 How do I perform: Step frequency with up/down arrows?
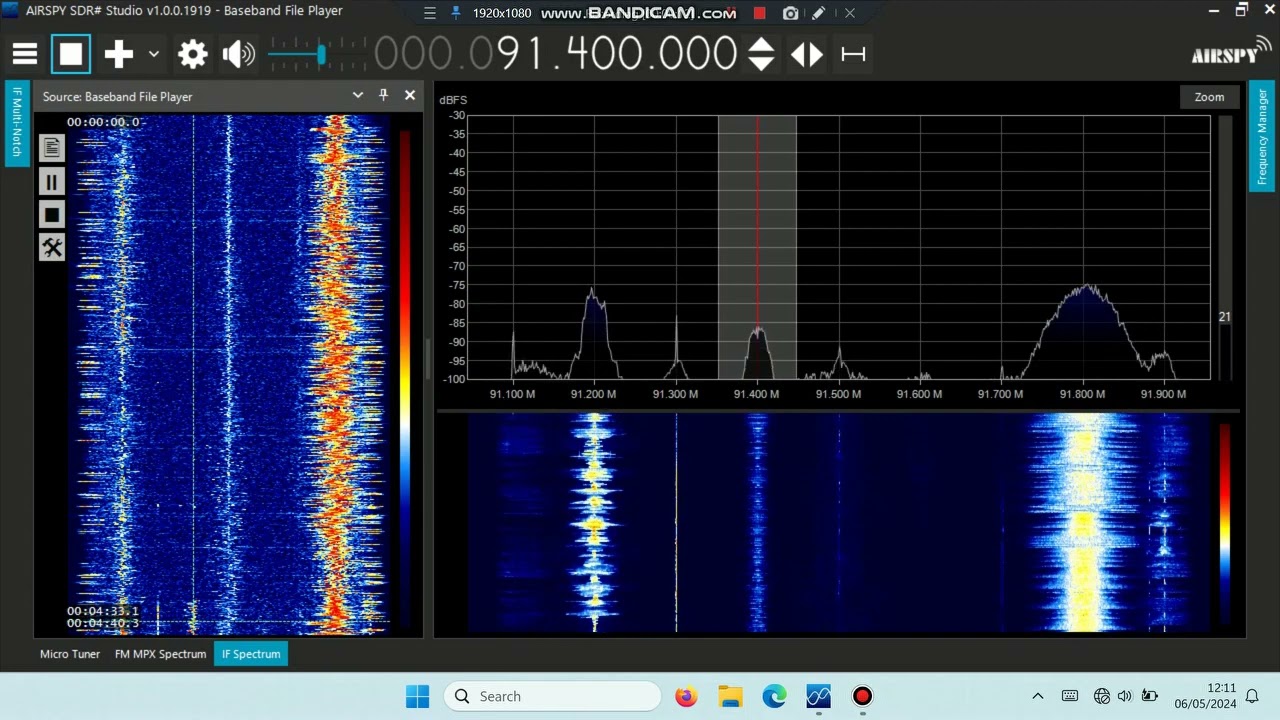761,54
